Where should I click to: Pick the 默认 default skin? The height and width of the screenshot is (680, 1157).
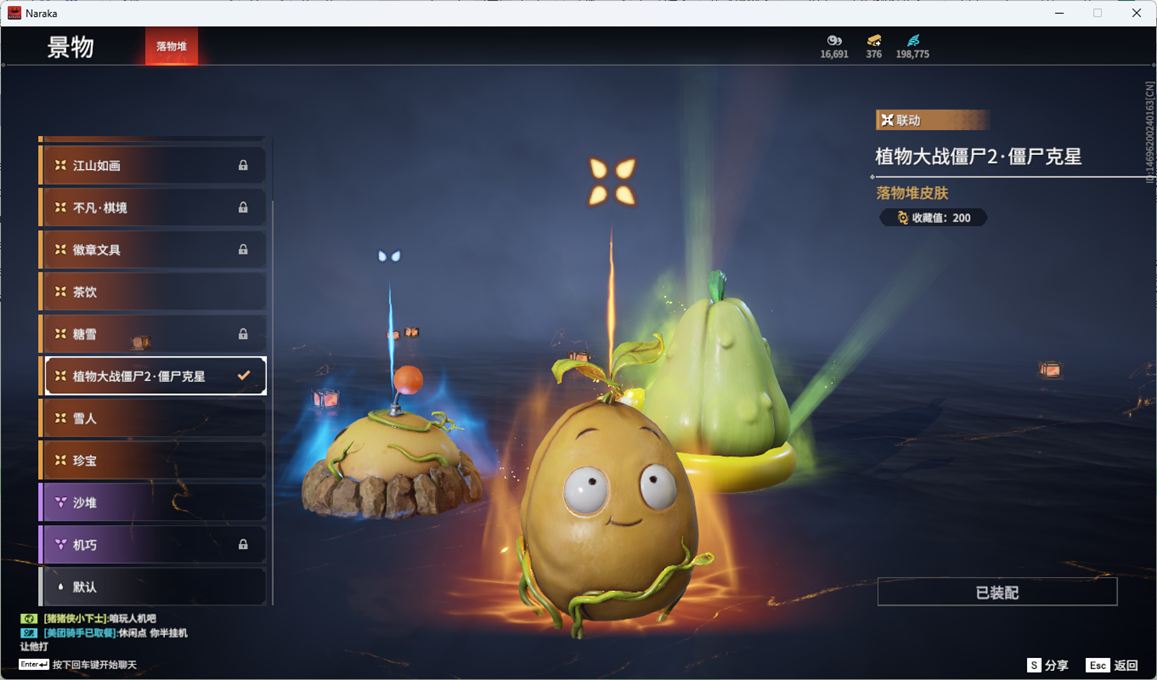[x=152, y=587]
